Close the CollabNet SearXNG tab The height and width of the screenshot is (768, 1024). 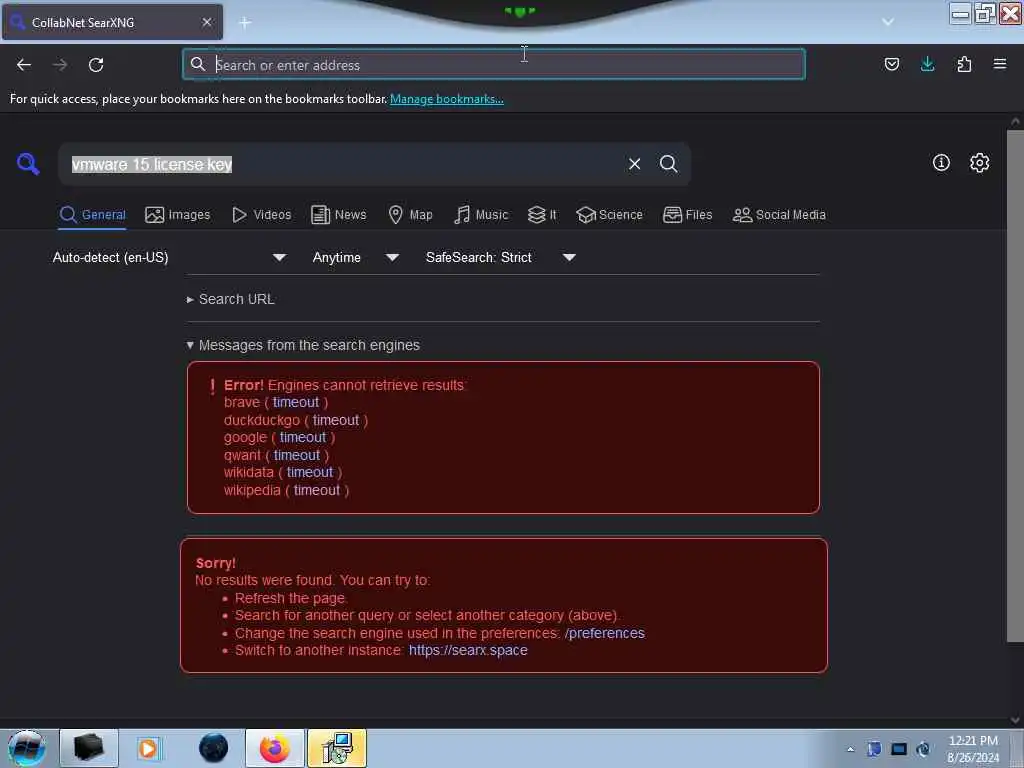206,22
